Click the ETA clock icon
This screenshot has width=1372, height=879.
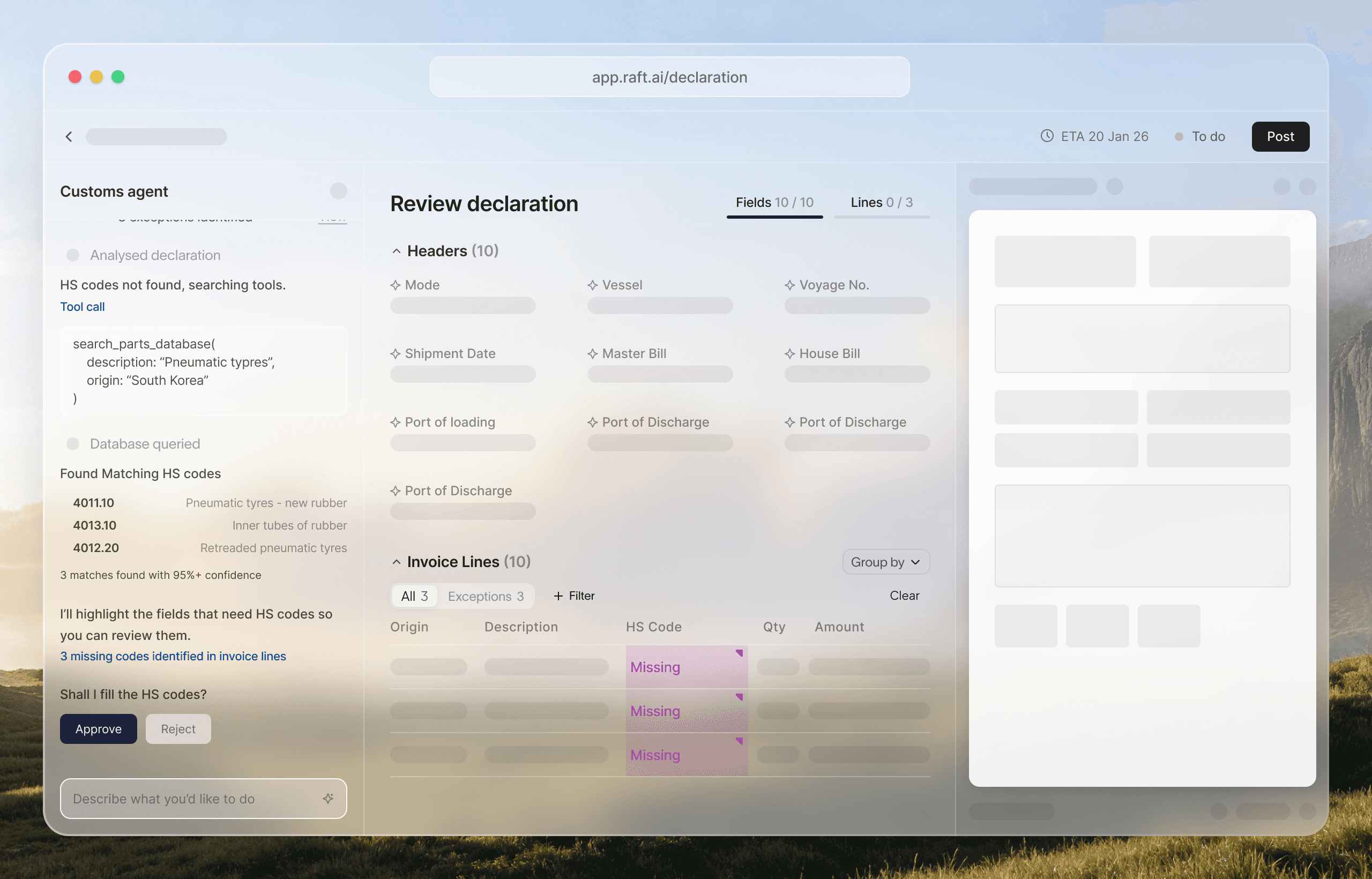coord(1047,136)
